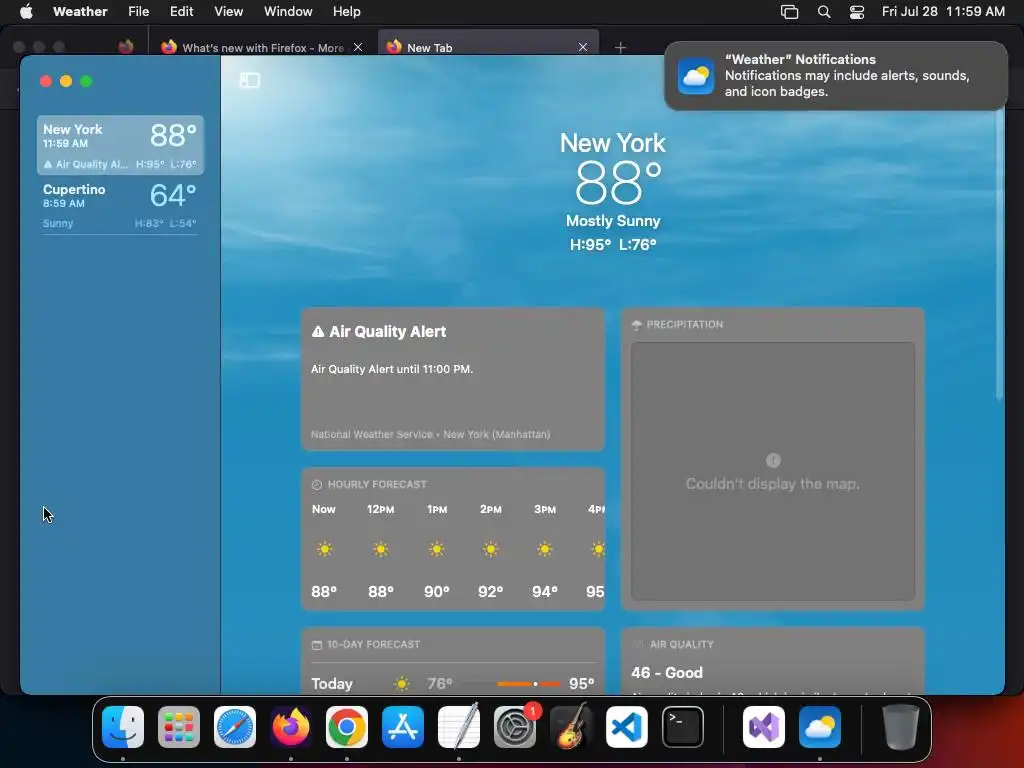Image resolution: width=1024 pixels, height=768 pixels.
Task: Click the Sunny label under Cupertino
Action: click(x=58, y=223)
